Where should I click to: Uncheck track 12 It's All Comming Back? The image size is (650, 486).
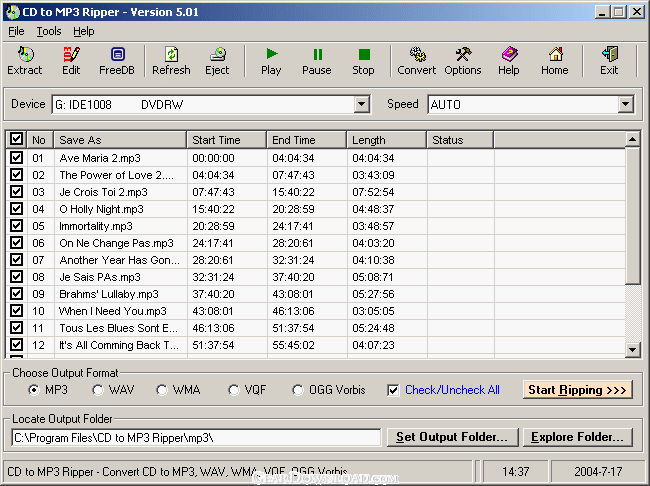tap(17, 345)
